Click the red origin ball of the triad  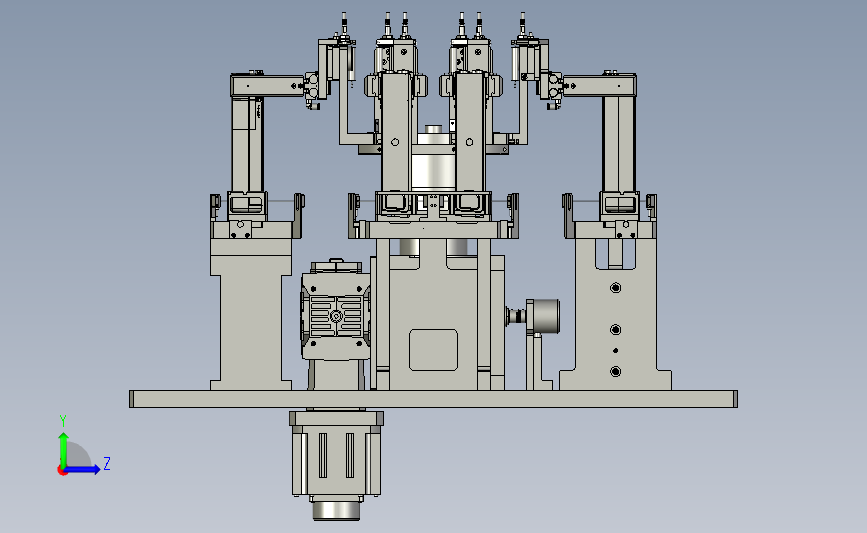[62, 471]
